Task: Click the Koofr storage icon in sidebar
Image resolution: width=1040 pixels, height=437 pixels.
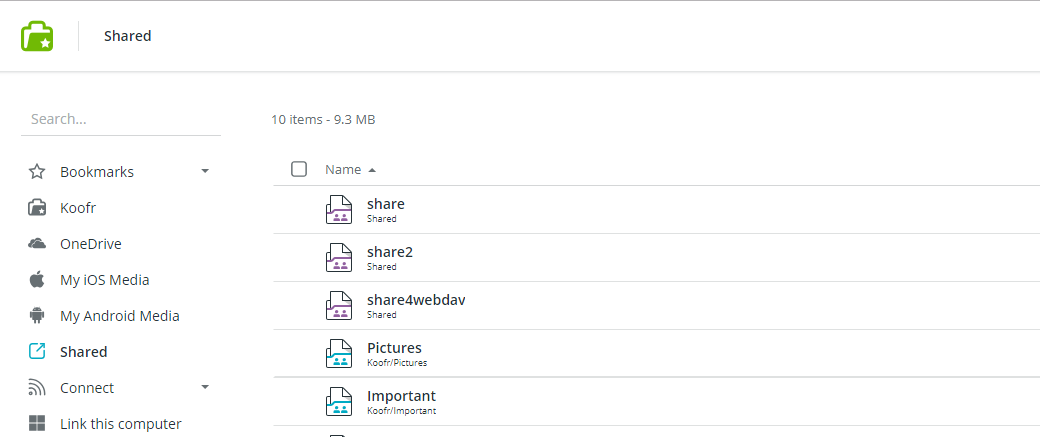Action: 37,208
